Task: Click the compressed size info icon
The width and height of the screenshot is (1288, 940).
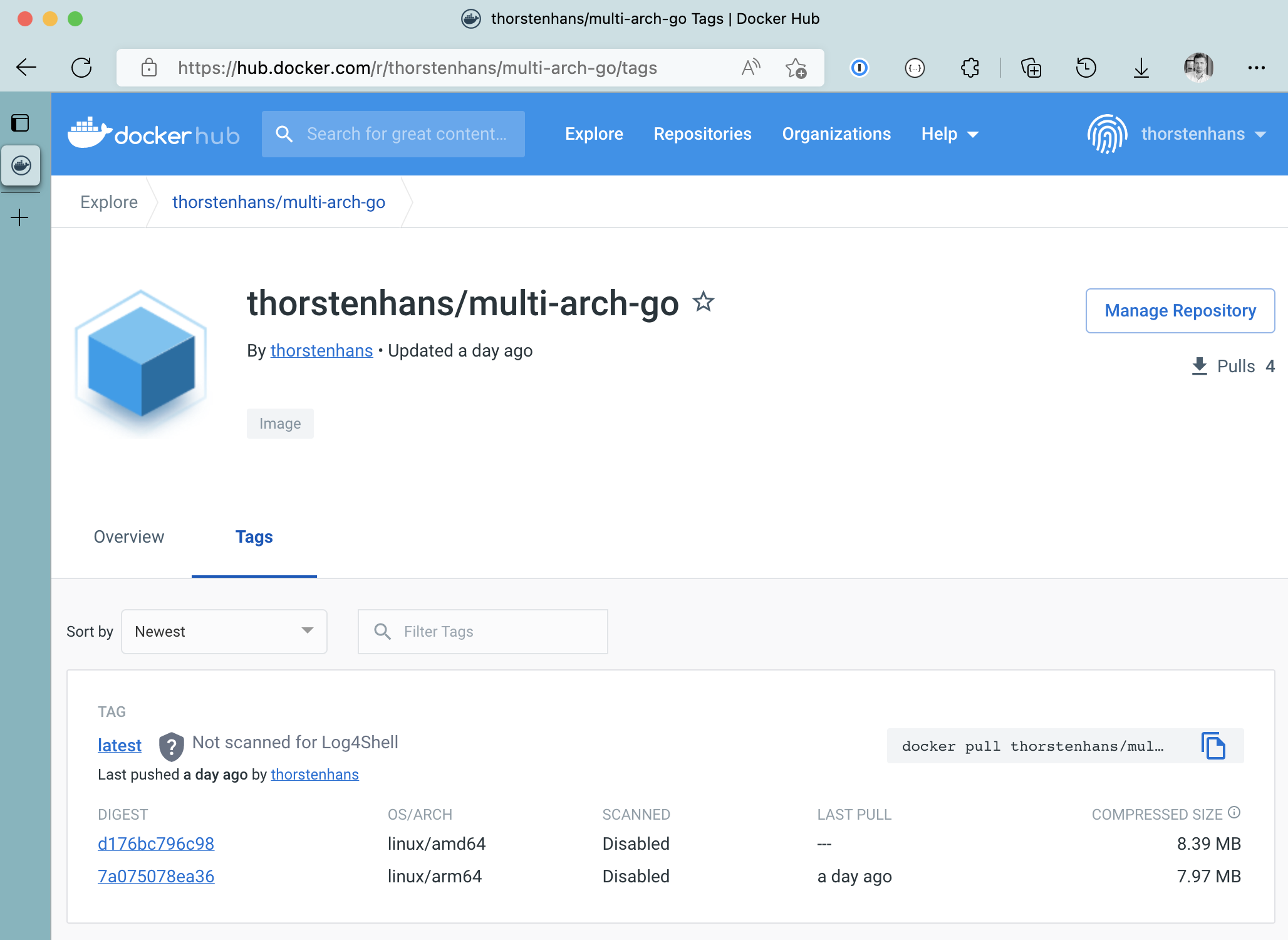Action: click(x=1234, y=812)
